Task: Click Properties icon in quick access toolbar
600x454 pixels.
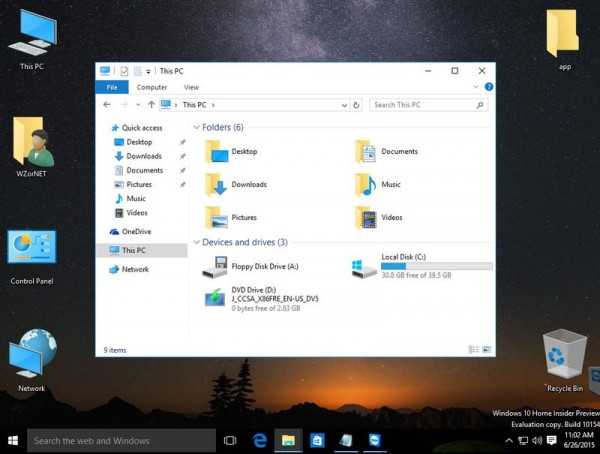Action: (x=124, y=71)
